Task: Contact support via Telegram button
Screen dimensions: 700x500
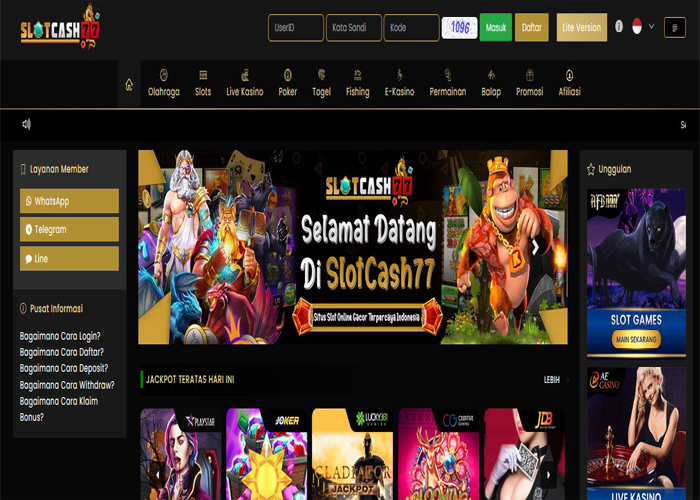Action: tap(69, 229)
